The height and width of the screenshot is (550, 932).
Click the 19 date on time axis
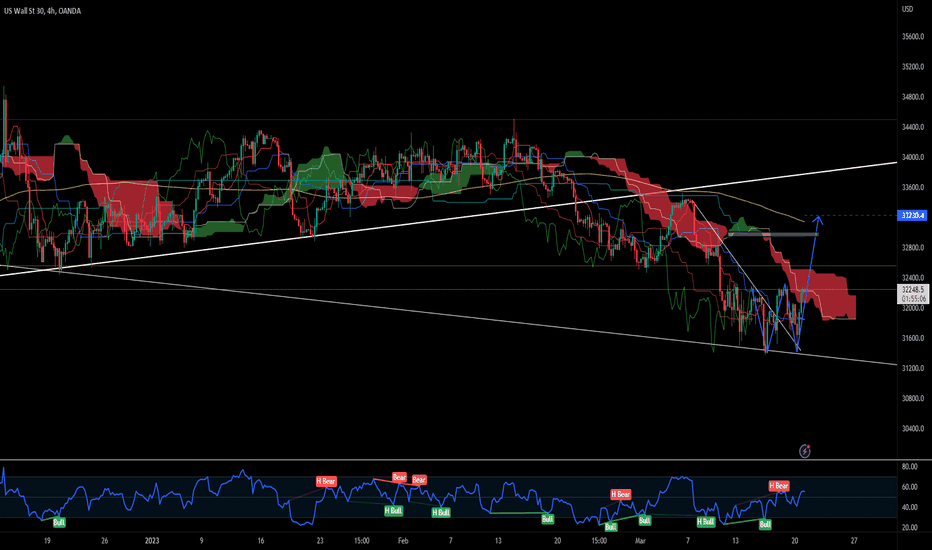pyautogui.click(x=47, y=540)
